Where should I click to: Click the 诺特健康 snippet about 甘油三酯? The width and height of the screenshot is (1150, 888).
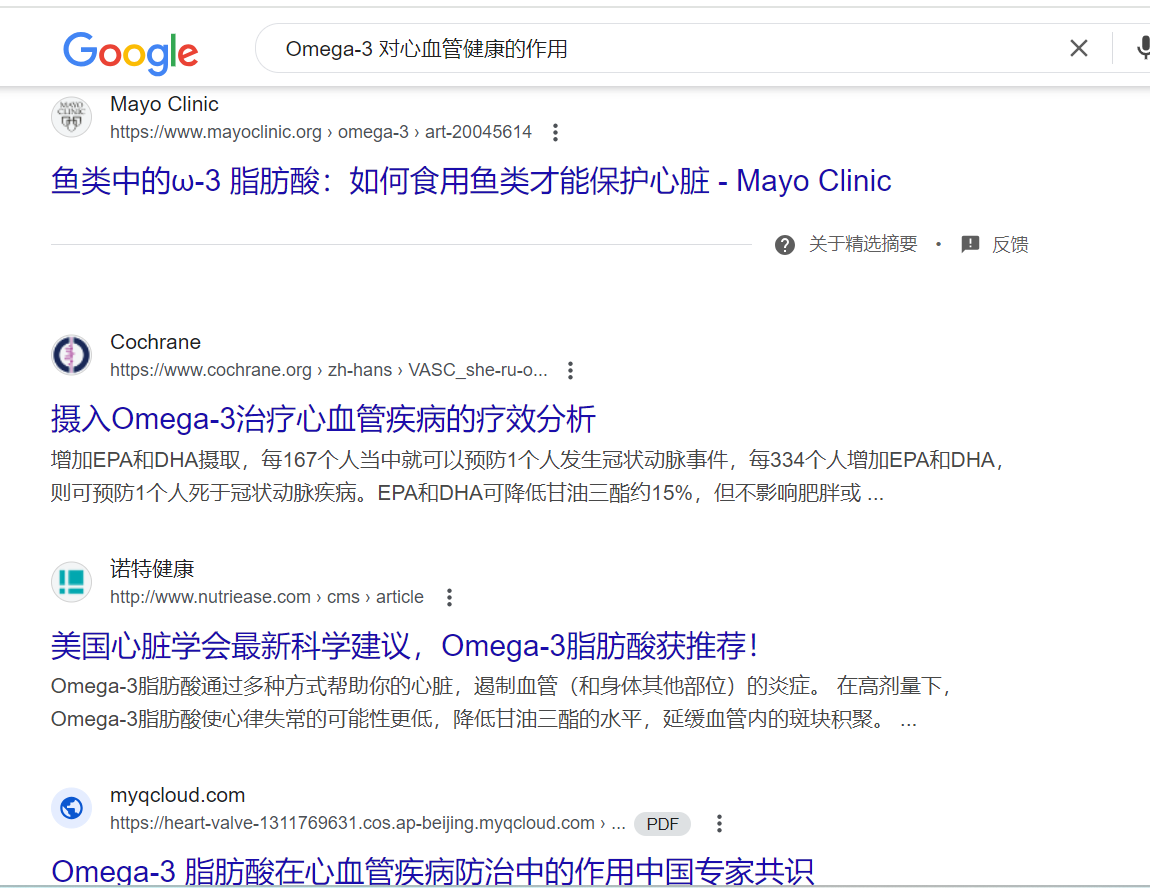pyautogui.click(x=502, y=702)
